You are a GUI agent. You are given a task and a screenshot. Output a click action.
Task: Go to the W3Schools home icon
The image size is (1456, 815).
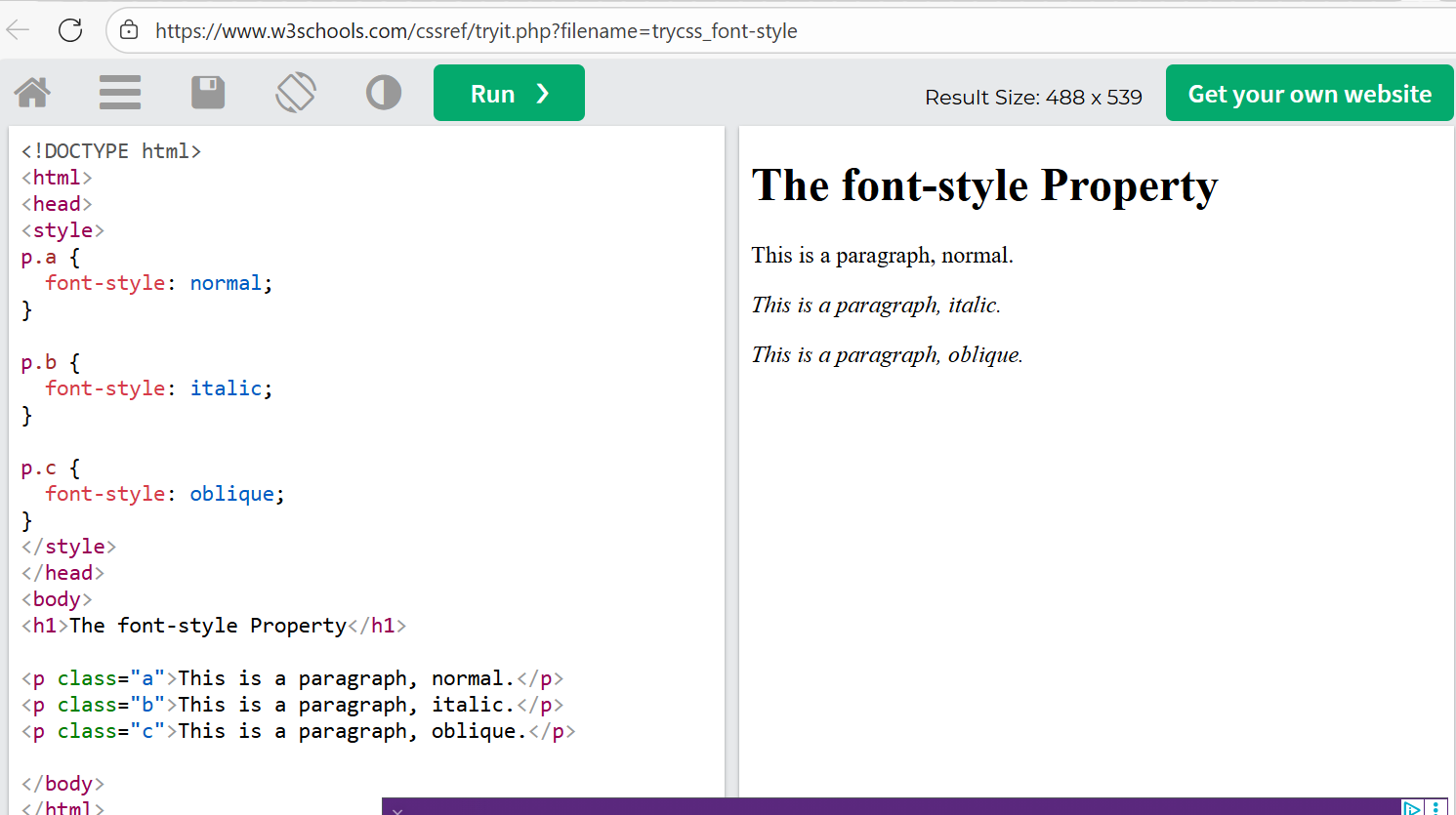(x=32, y=93)
